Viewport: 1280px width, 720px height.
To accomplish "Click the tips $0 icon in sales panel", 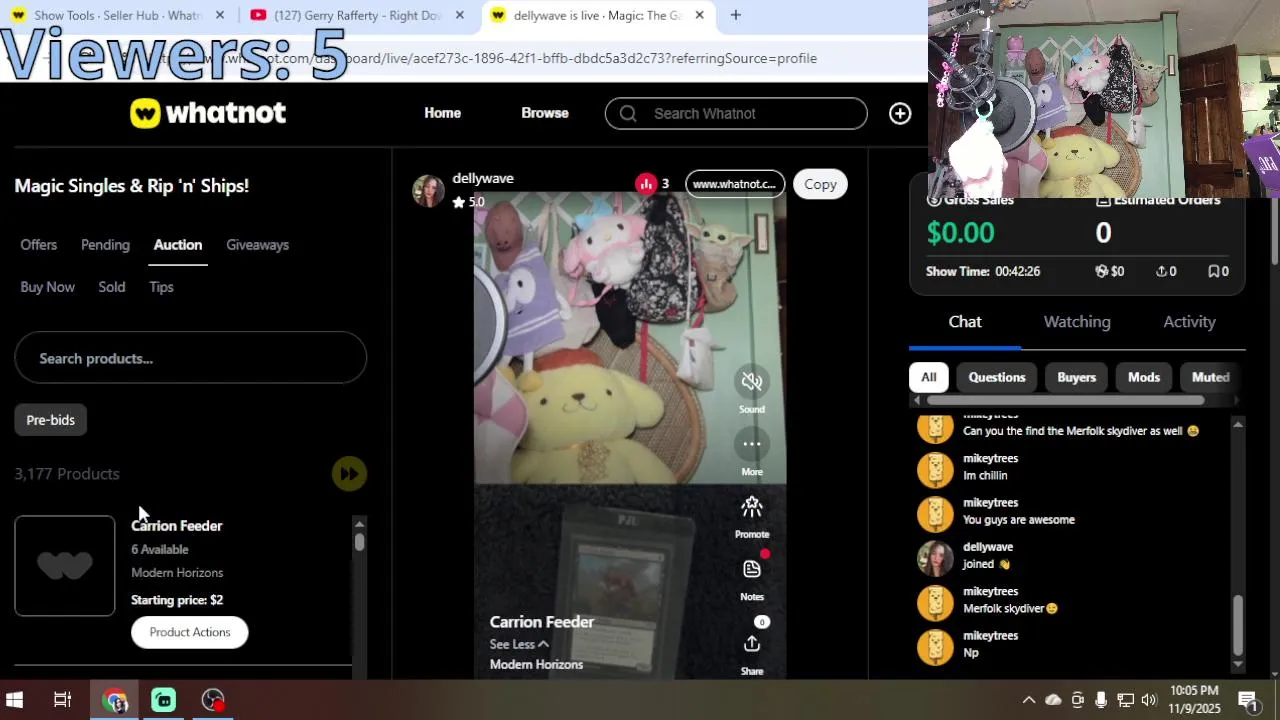I will [1102, 271].
